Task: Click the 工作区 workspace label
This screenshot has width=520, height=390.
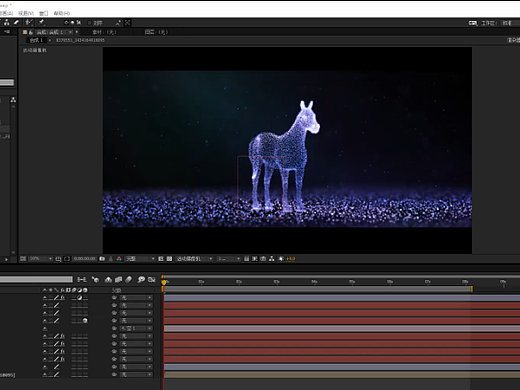Action: pyautogui.click(x=488, y=23)
